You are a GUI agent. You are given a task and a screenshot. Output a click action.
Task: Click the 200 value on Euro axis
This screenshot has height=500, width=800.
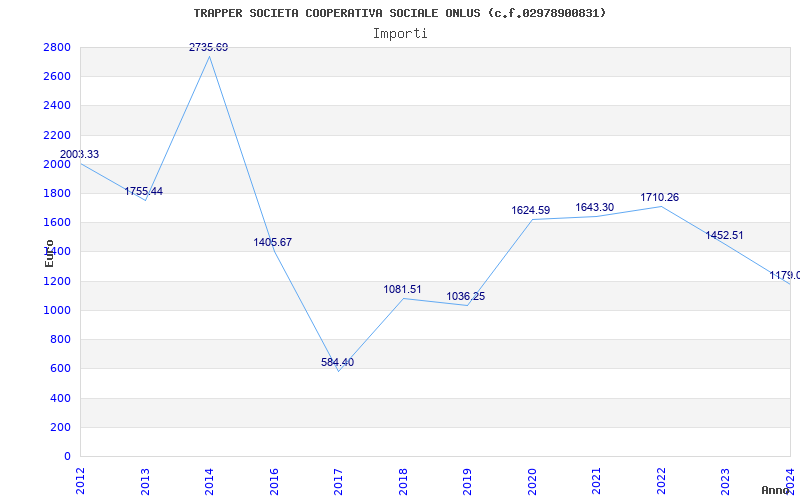60,427
